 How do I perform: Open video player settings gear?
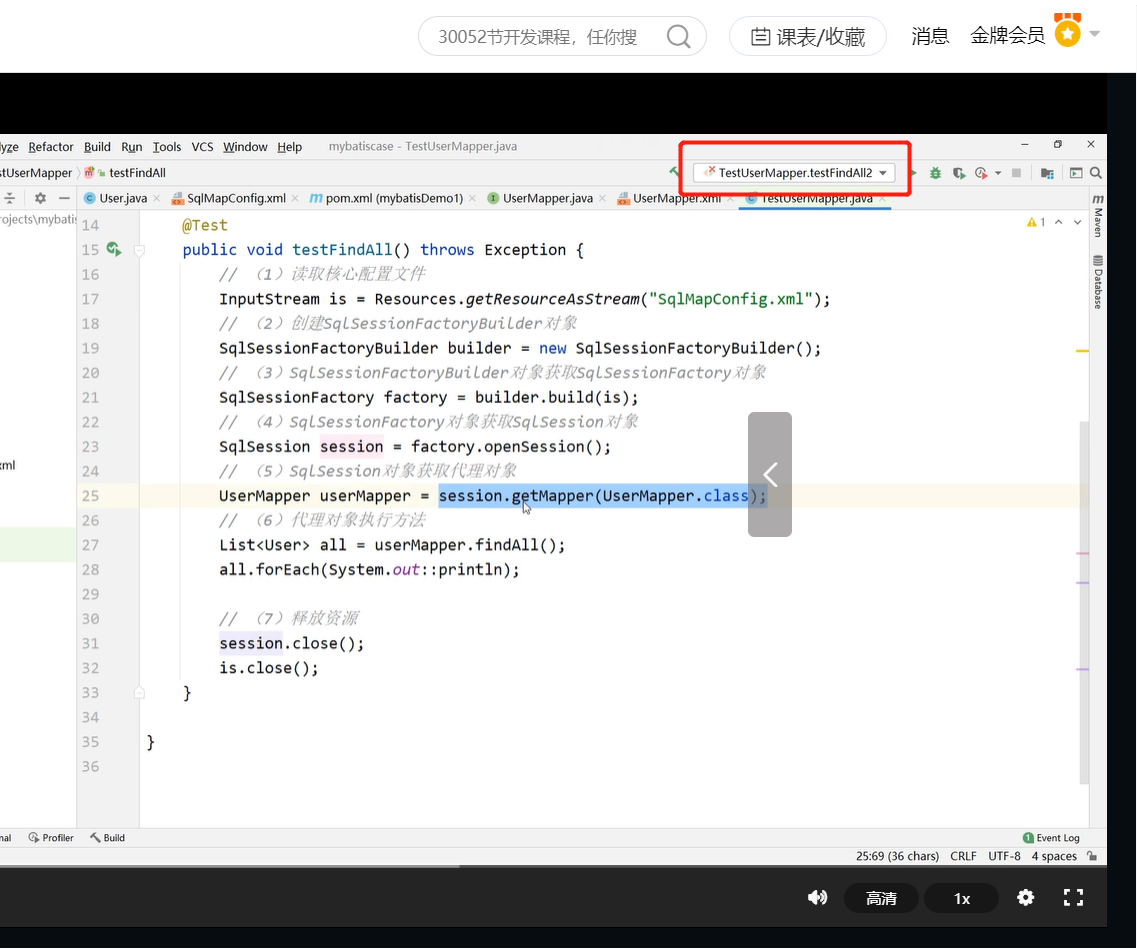click(1025, 898)
